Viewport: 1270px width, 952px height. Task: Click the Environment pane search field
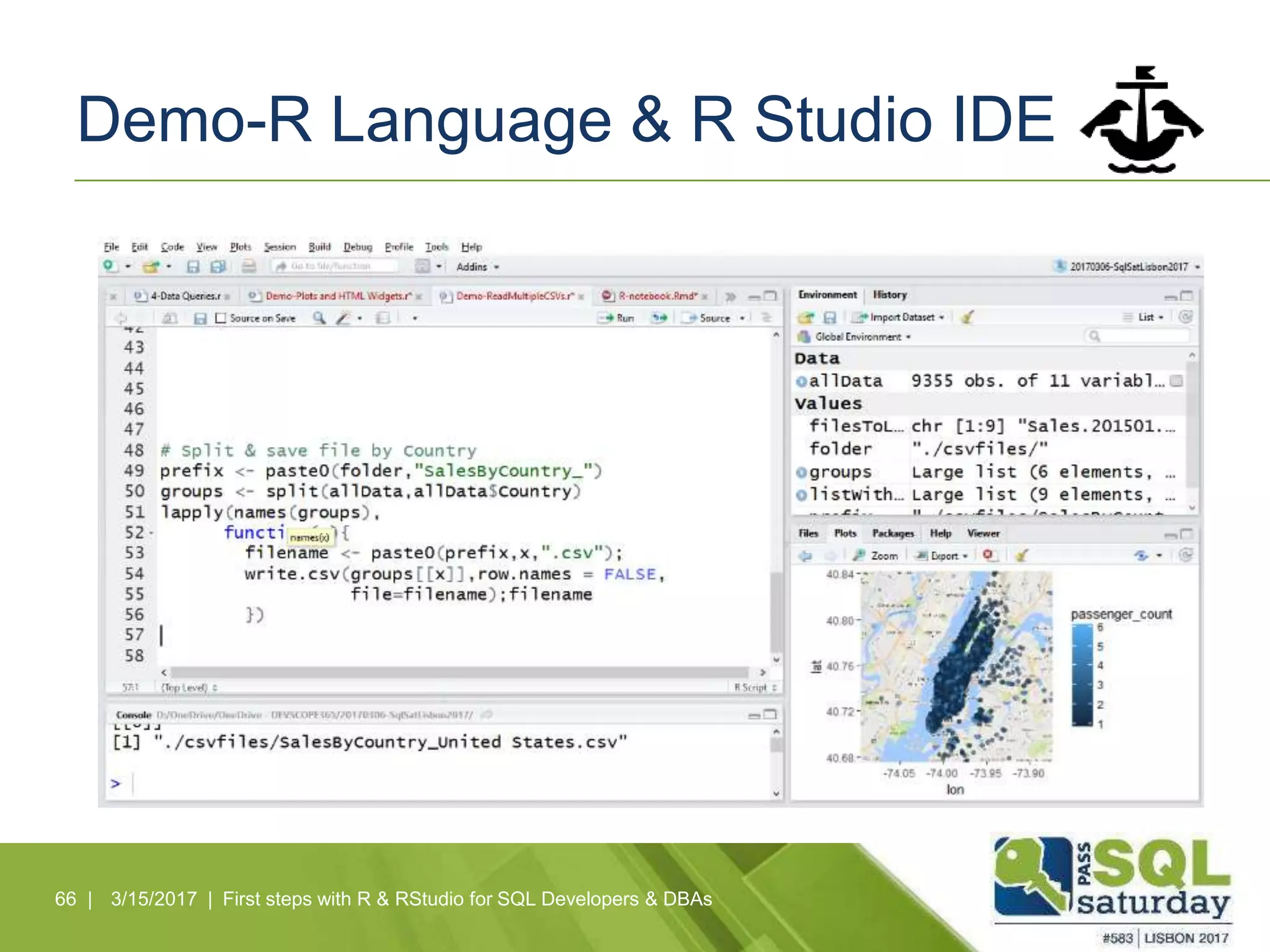[1137, 336]
